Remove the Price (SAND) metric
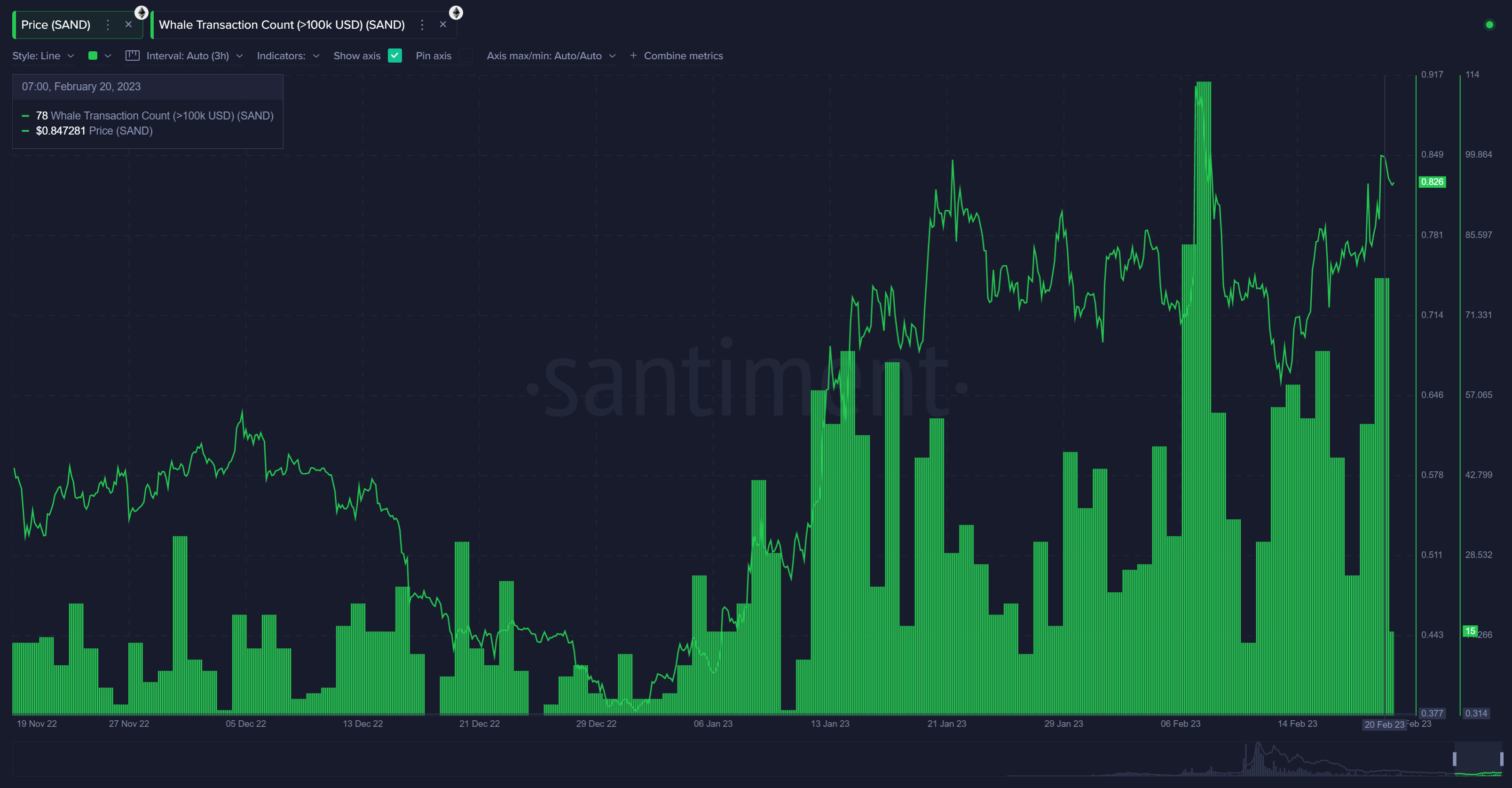 [x=128, y=24]
